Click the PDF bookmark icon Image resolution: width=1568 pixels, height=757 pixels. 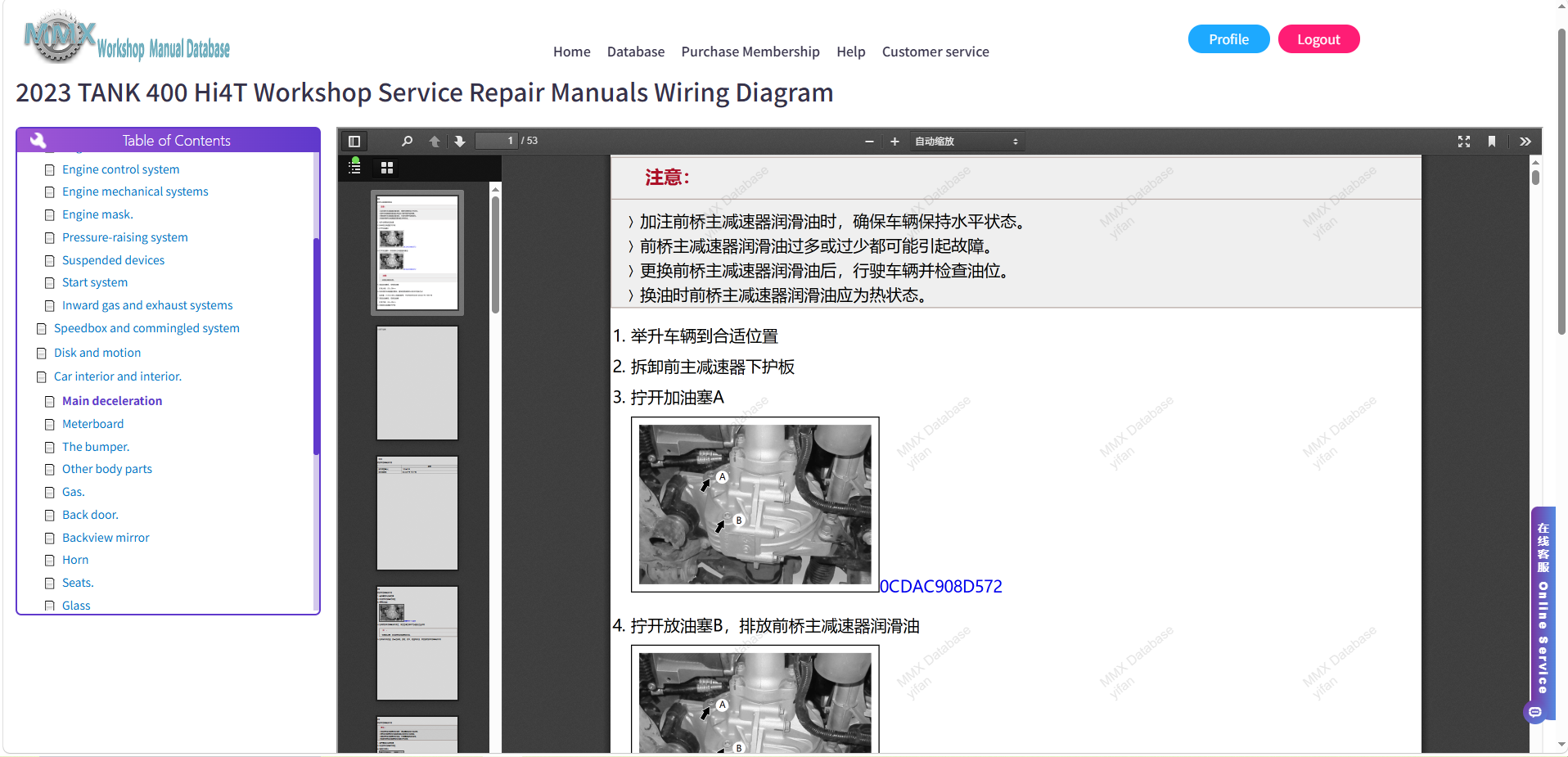coord(1492,142)
